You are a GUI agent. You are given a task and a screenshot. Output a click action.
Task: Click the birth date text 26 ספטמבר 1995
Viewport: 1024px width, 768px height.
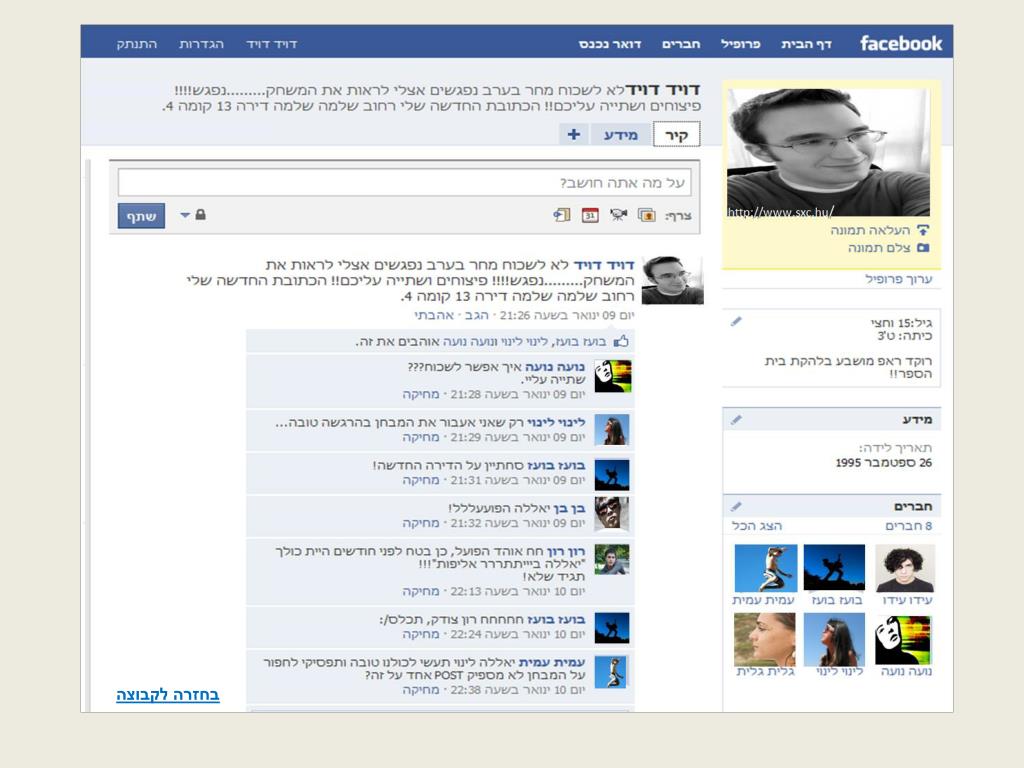[884, 462]
